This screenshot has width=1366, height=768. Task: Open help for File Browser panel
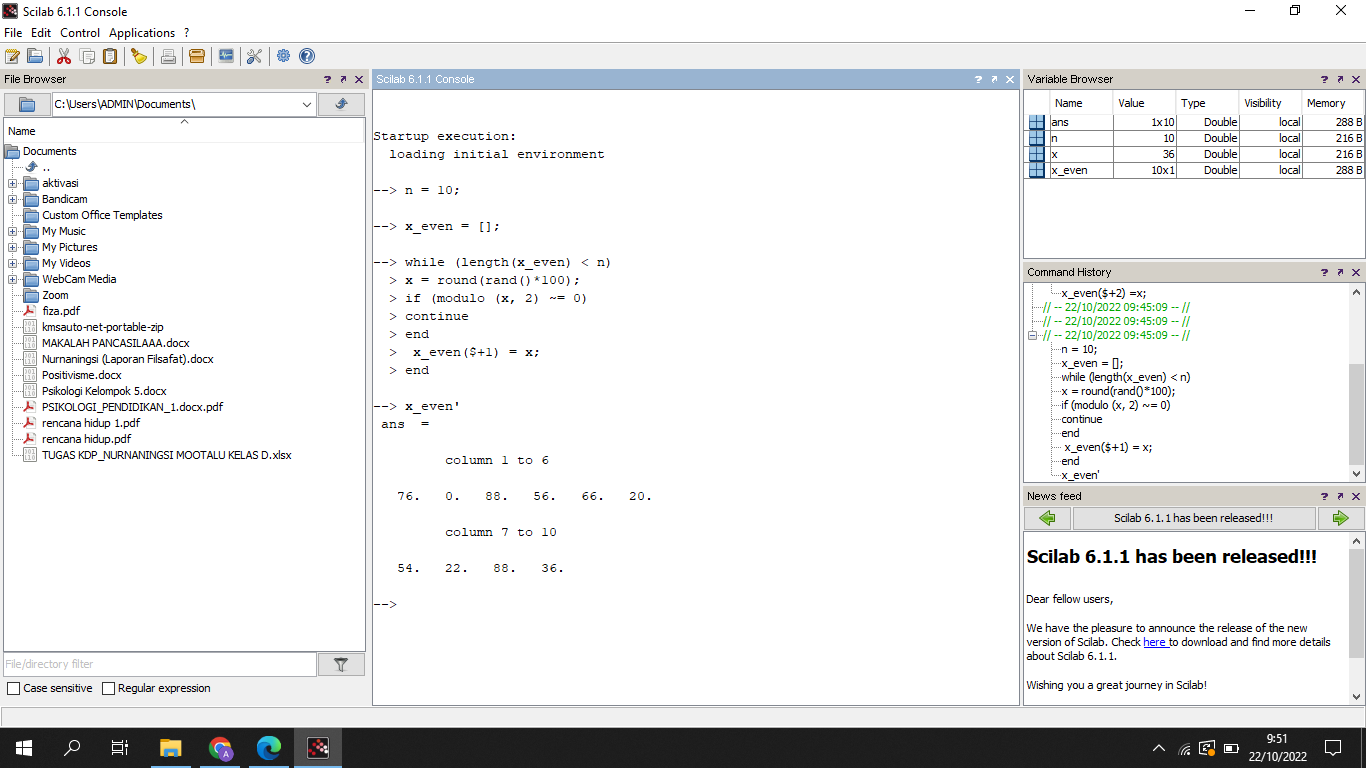(327, 79)
